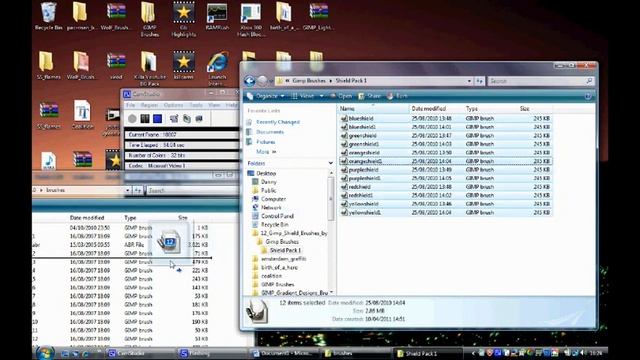
Task: Select GIMP_Light archive on desktop
Action: 318,16
